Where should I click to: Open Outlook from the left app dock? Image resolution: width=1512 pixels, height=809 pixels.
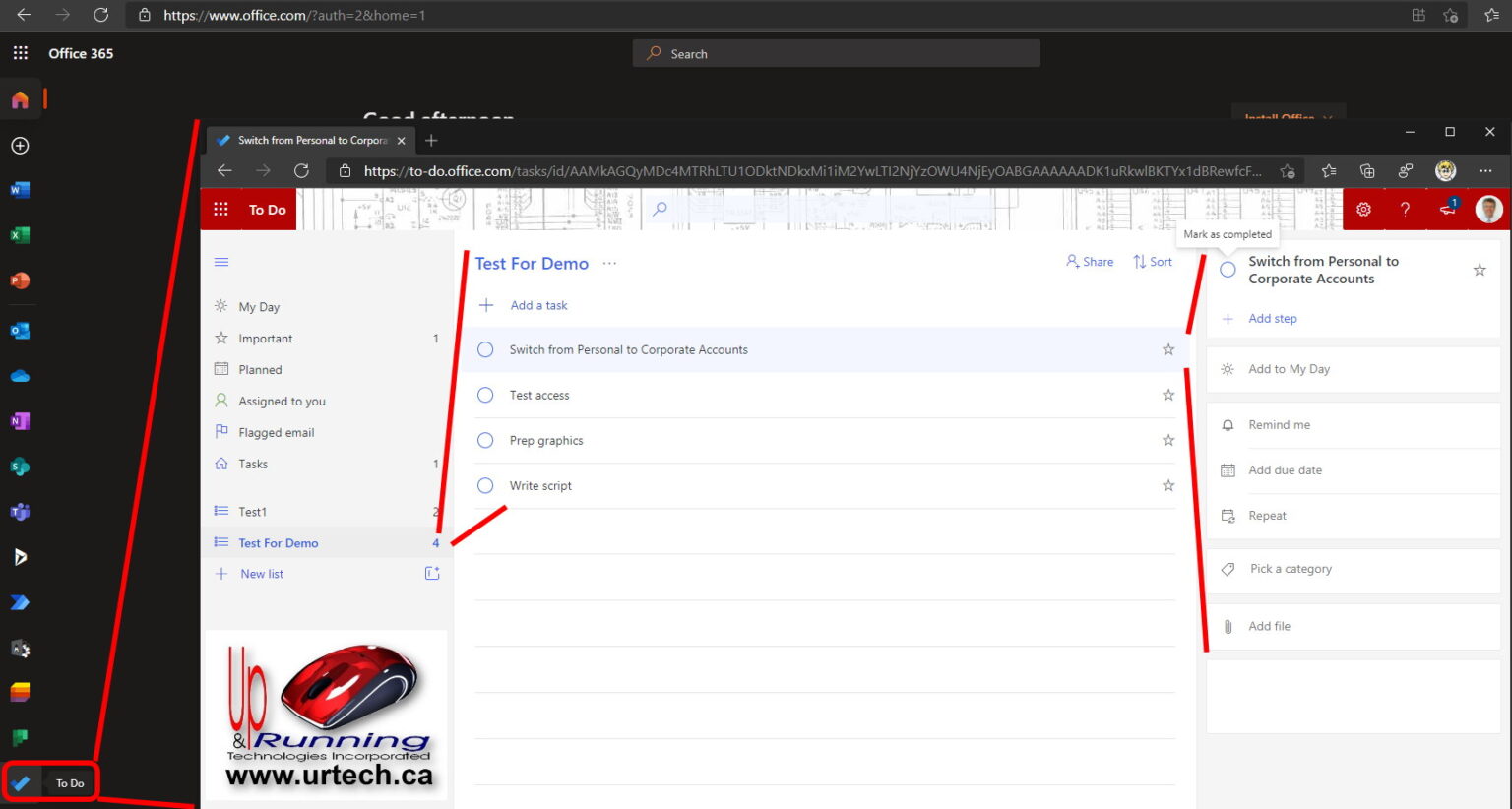click(x=20, y=330)
